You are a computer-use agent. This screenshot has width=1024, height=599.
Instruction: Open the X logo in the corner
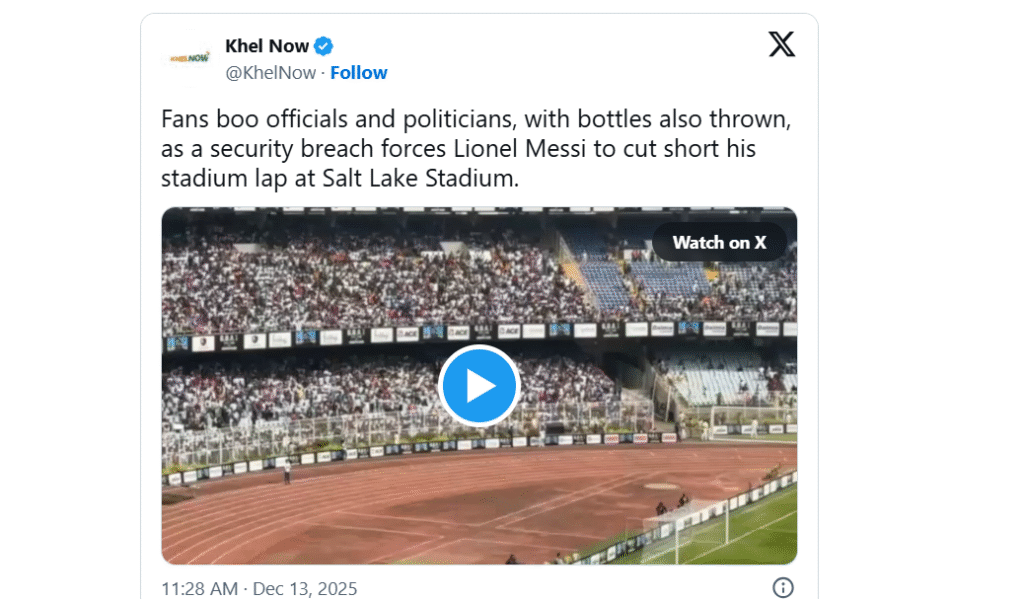click(781, 44)
